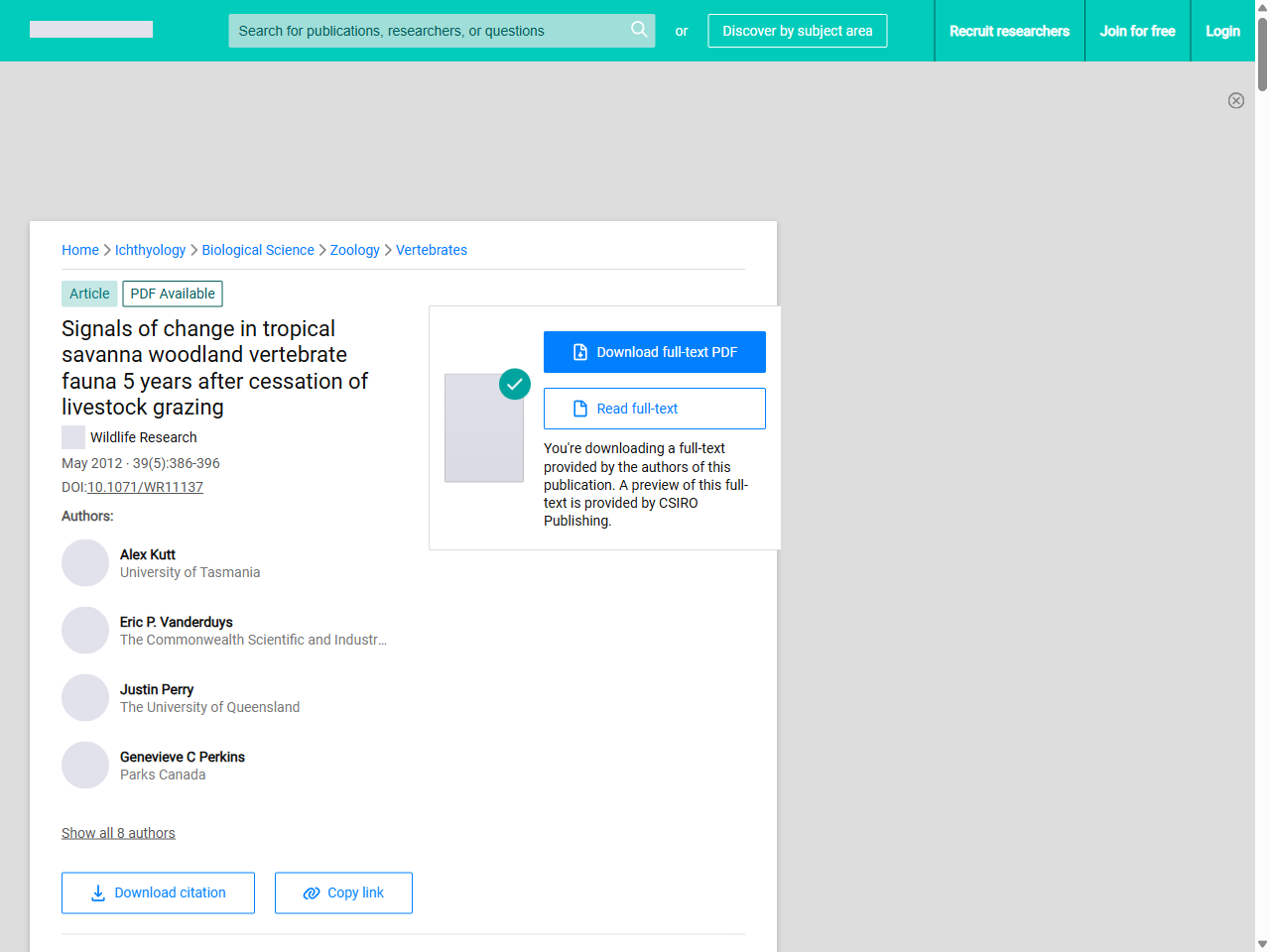
Task: Click the site logo in header
Action: tap(91, 30)
